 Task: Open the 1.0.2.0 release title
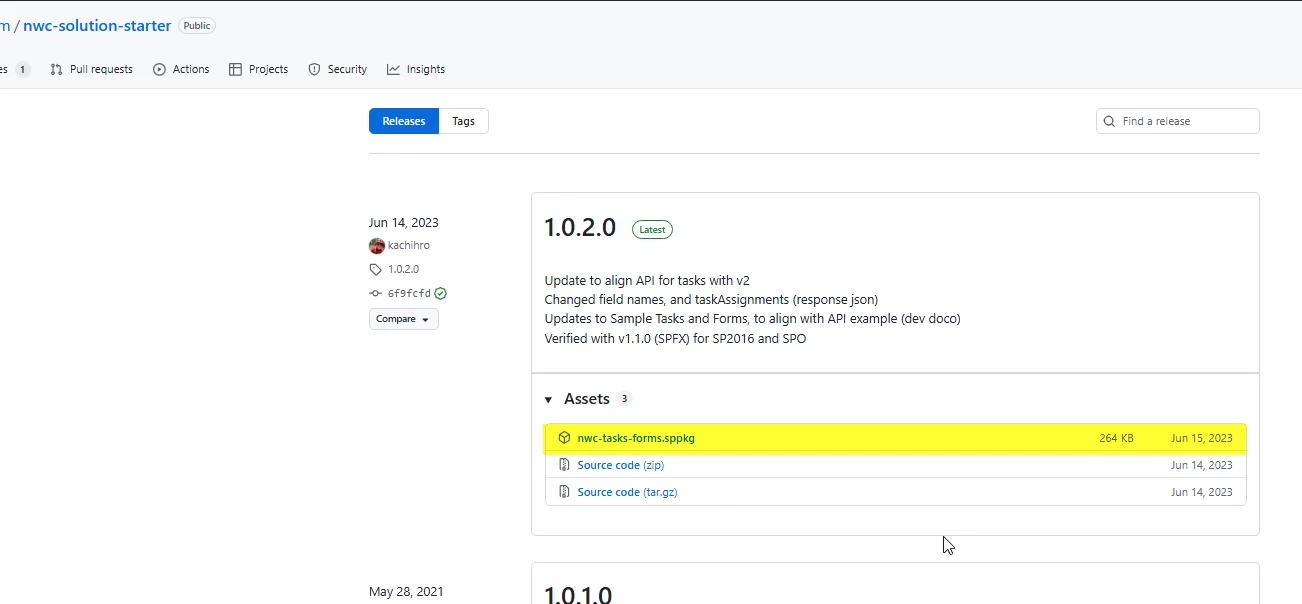tap(580, 228)
